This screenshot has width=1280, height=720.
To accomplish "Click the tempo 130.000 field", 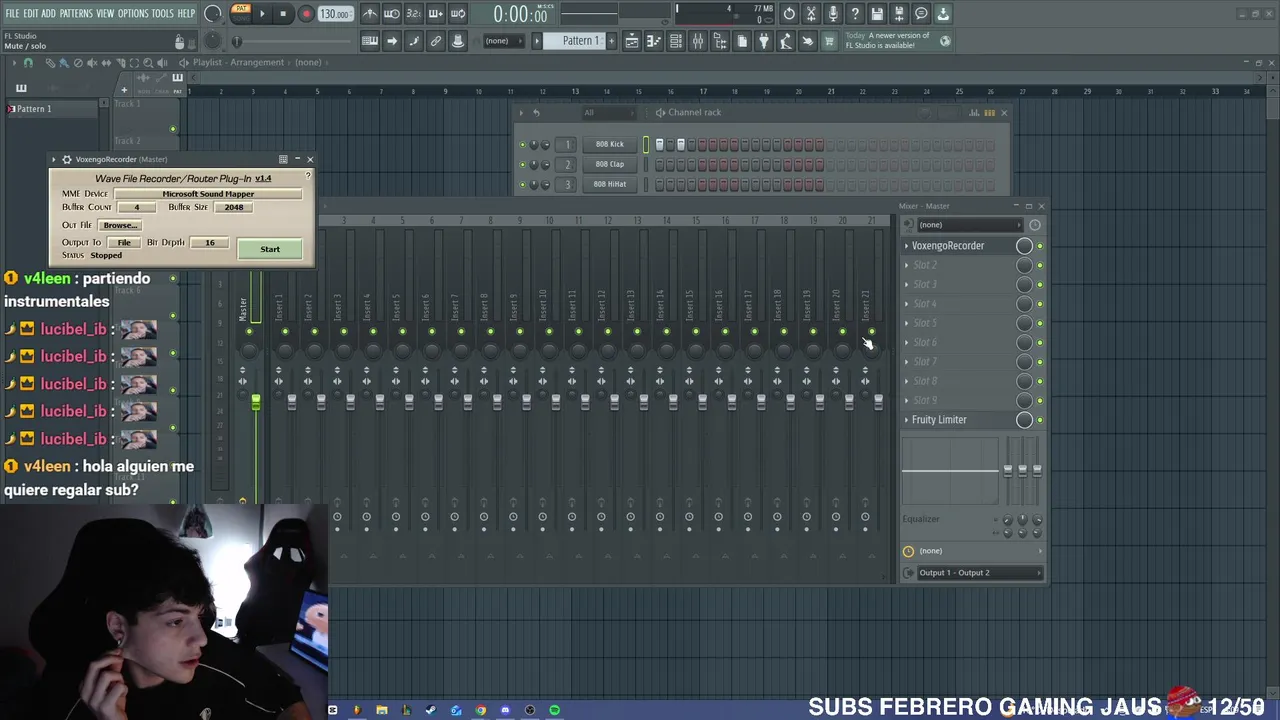I will pyautogui.click(x=335, y=14).
